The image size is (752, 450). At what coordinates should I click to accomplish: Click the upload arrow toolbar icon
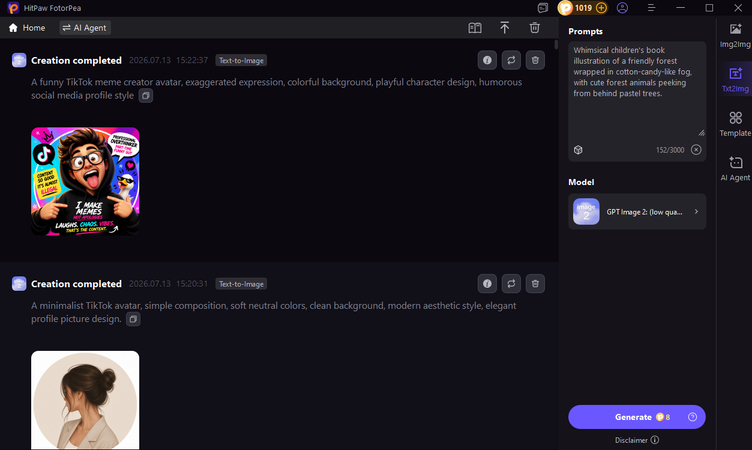pyautogui.click(x=505, y=28)
